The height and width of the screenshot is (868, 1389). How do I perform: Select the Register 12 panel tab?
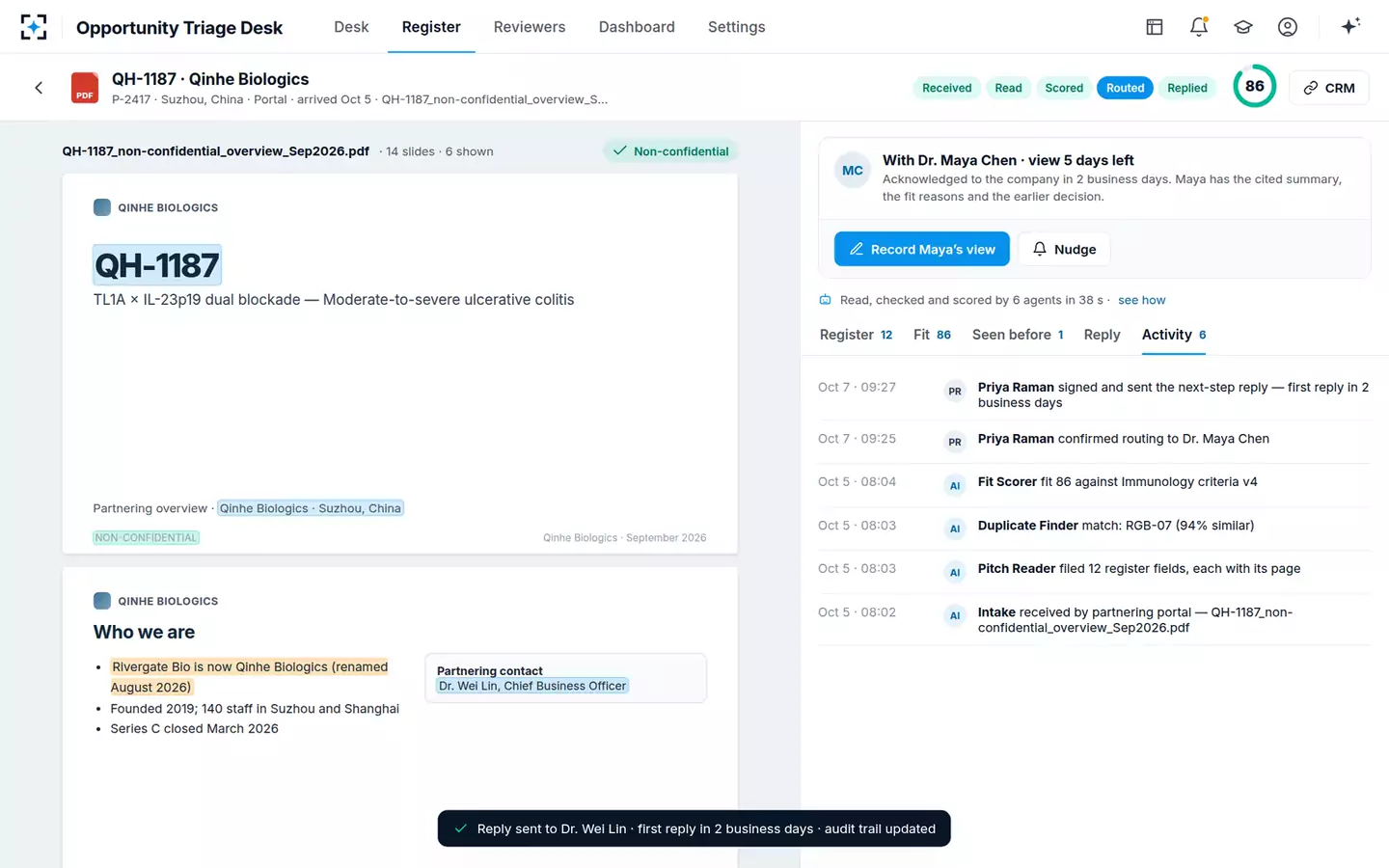click(856, 335)
